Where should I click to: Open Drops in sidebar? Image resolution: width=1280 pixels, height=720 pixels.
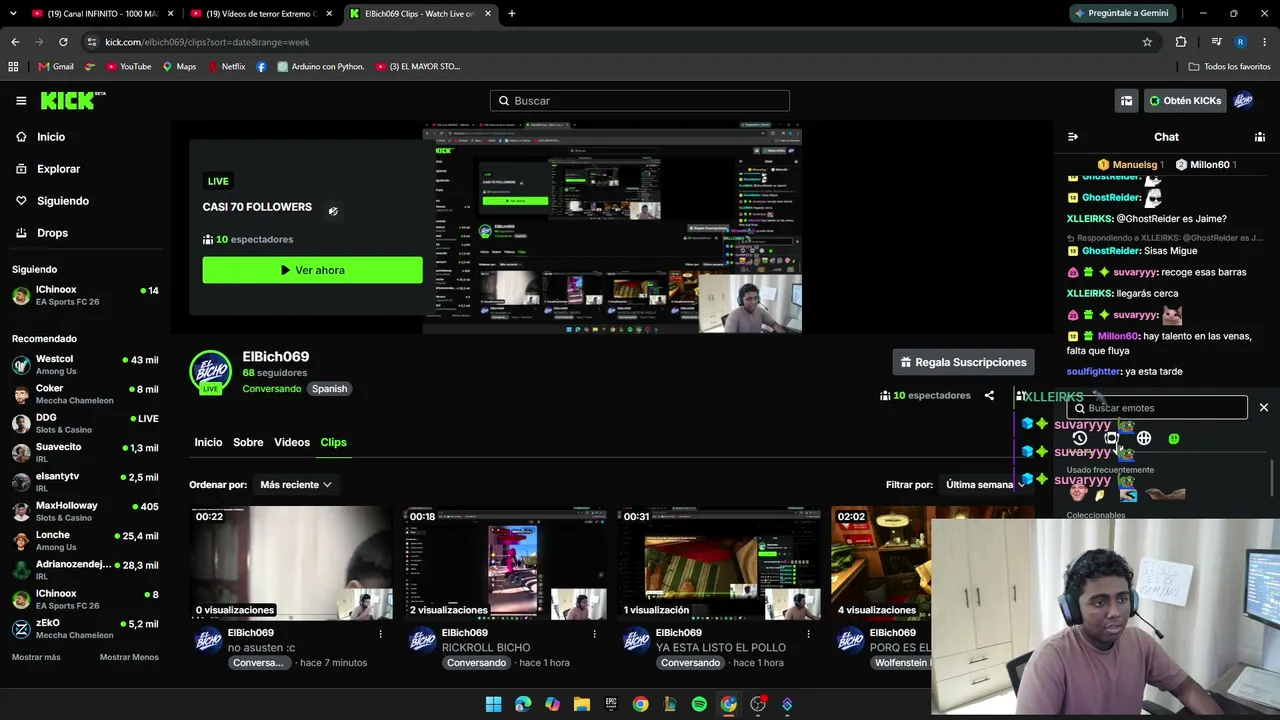86,233
